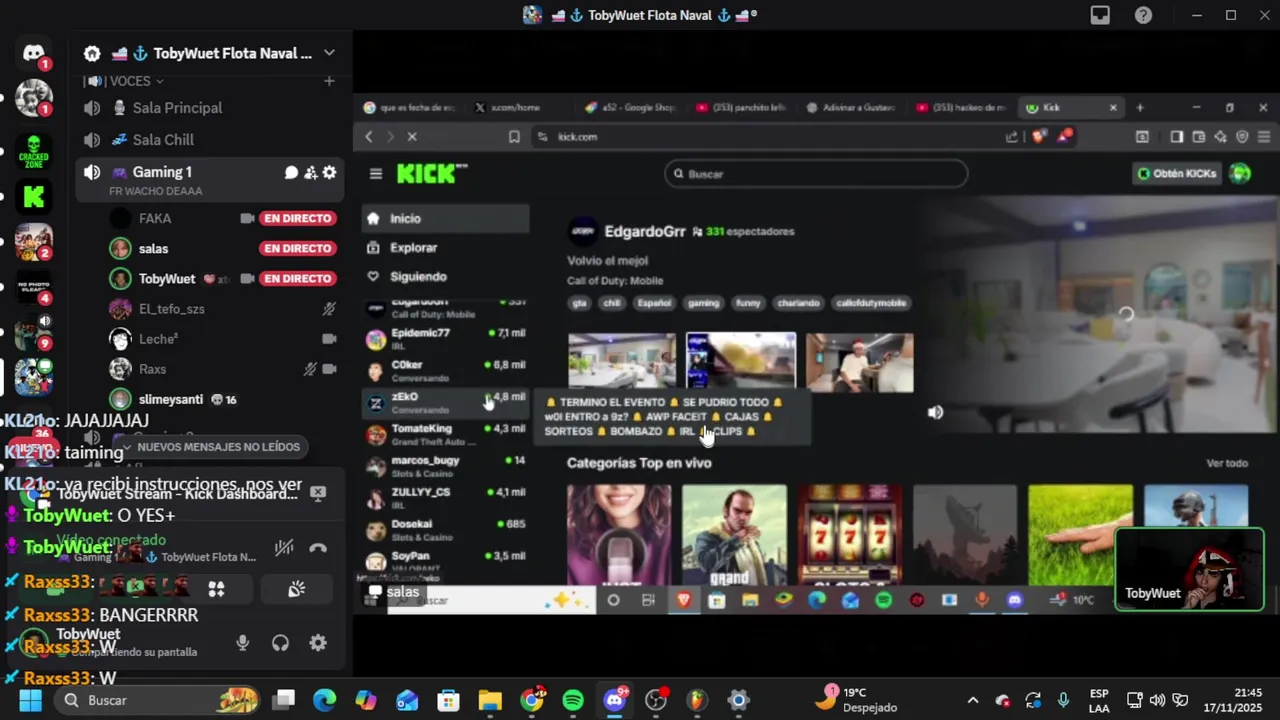Open Brave shields icon in address bar
Screen dimensions: 1280x720
(x=1040, y=137)
